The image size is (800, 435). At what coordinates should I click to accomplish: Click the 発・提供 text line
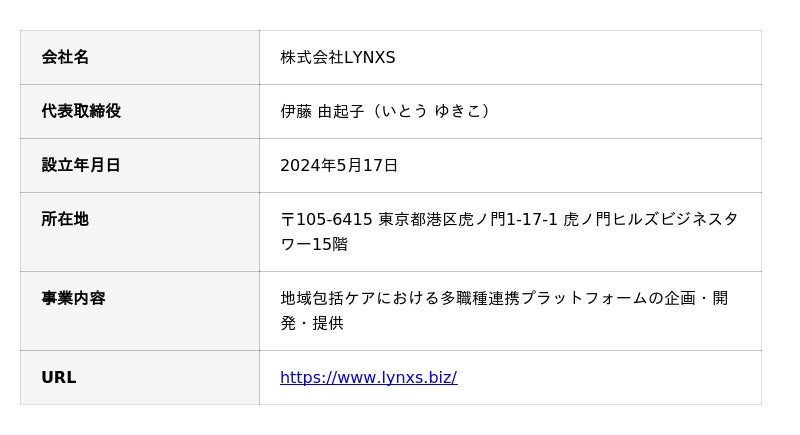[312, 323]
